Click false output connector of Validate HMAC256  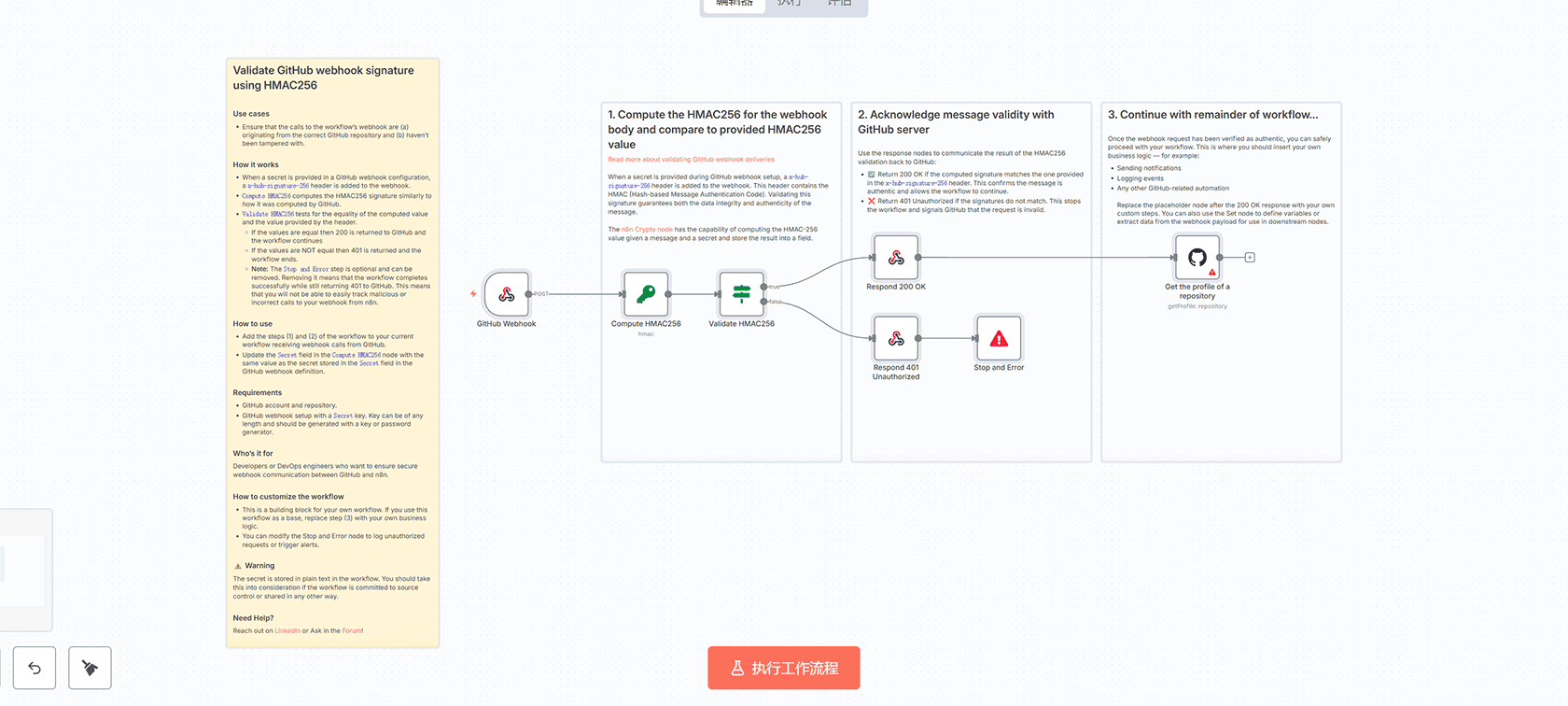764,302
